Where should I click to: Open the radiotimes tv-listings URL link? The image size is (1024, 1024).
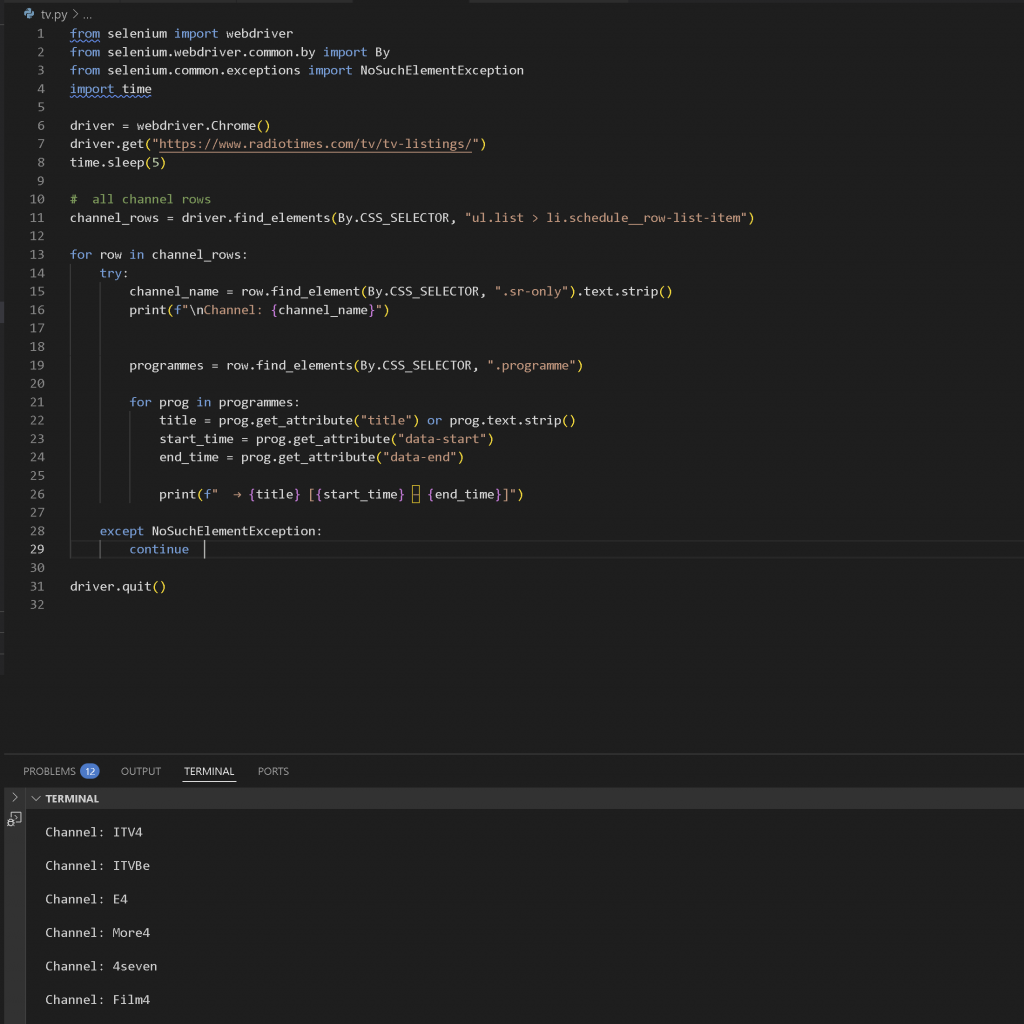coord(315,144)
